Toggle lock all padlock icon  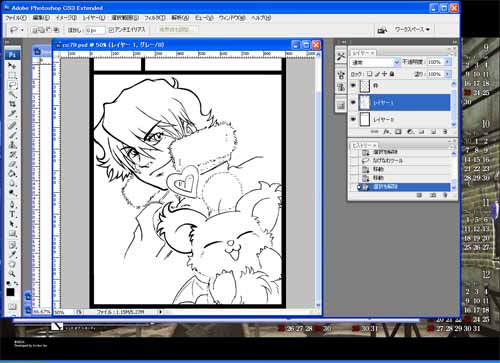392,74
